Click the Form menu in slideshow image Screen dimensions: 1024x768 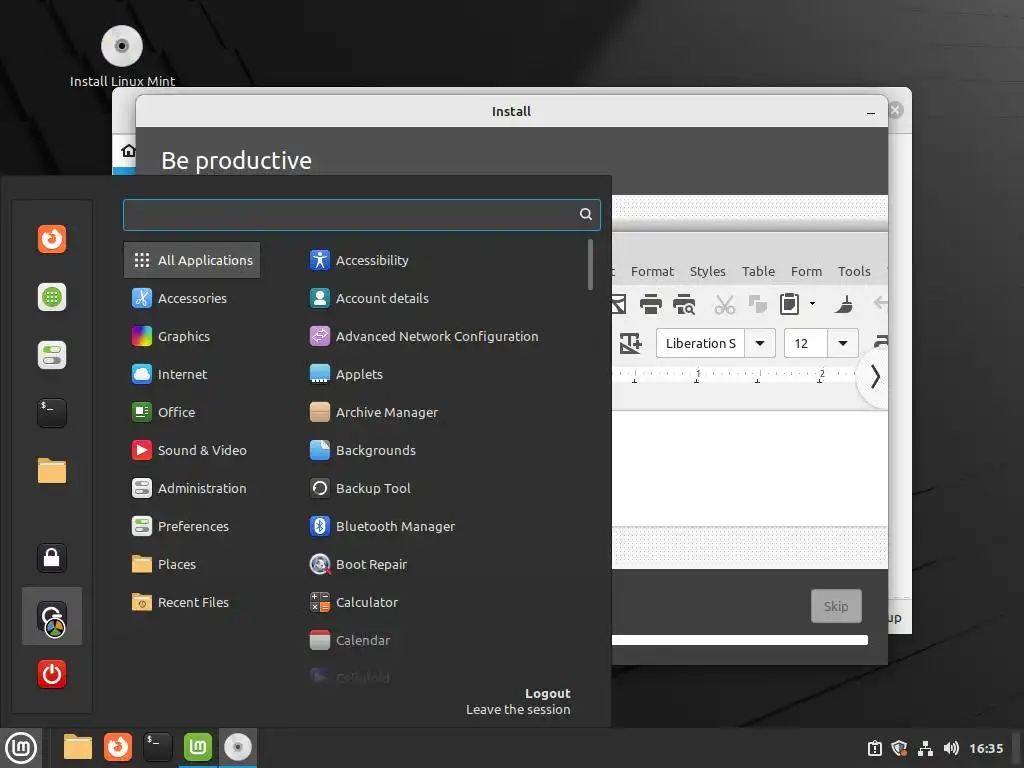pos(807,271)
